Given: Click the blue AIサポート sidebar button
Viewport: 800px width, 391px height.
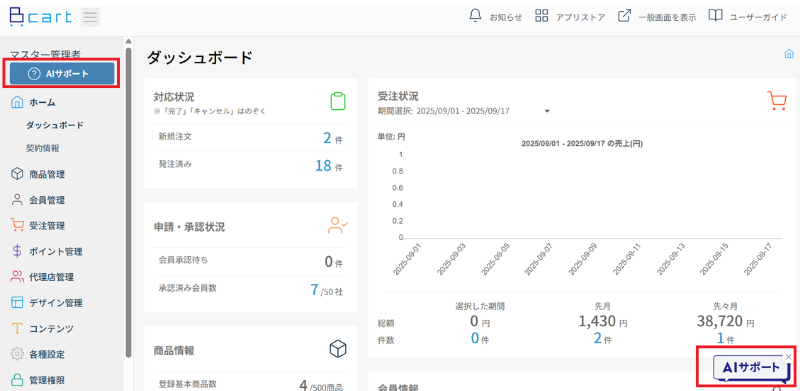Looking at the screenshot, I should click(x=62, y=74).
